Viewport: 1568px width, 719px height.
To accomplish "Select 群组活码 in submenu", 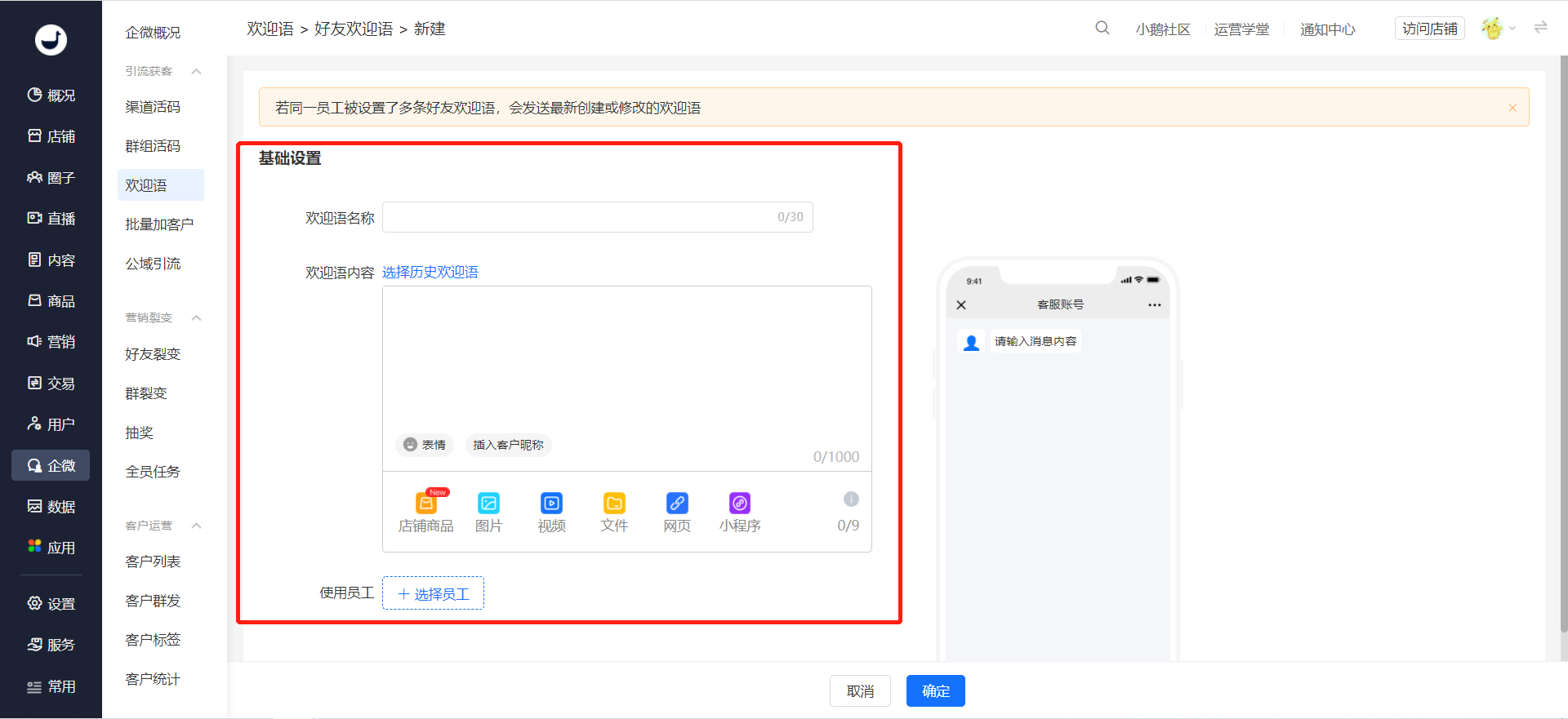I will coord(153,146).
